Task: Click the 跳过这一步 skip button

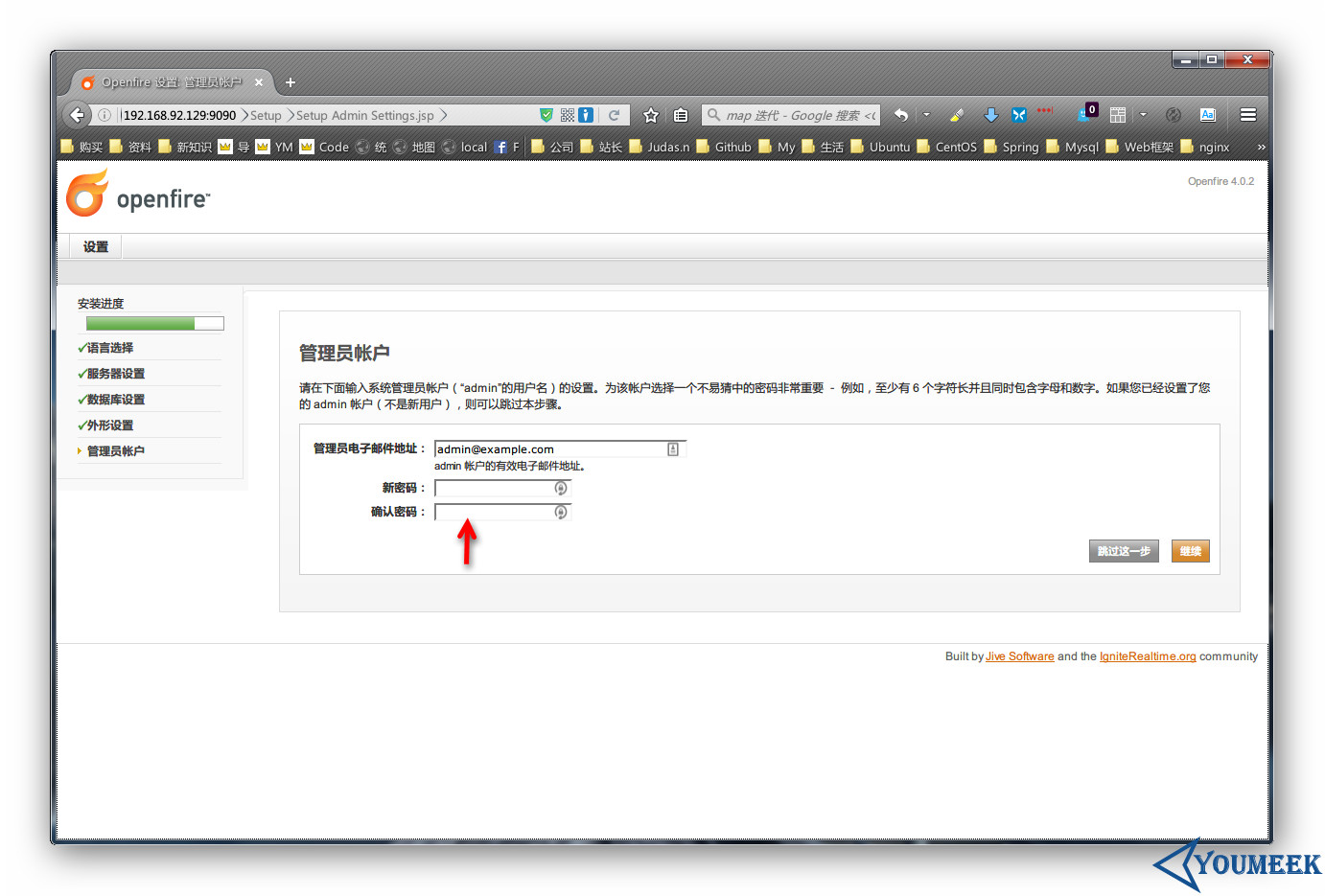Action: pyautogui.click(x=1124, y=551)
